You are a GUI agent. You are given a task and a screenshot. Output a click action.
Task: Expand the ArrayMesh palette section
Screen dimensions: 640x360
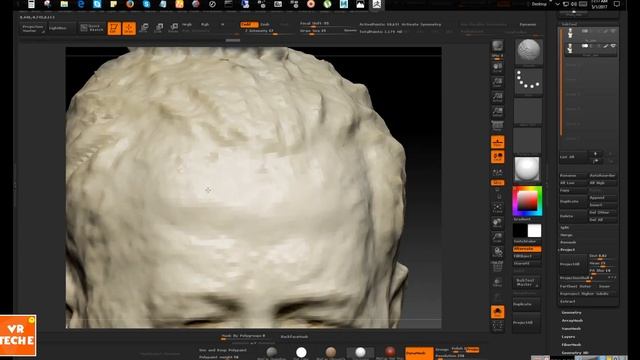[573, 320]
